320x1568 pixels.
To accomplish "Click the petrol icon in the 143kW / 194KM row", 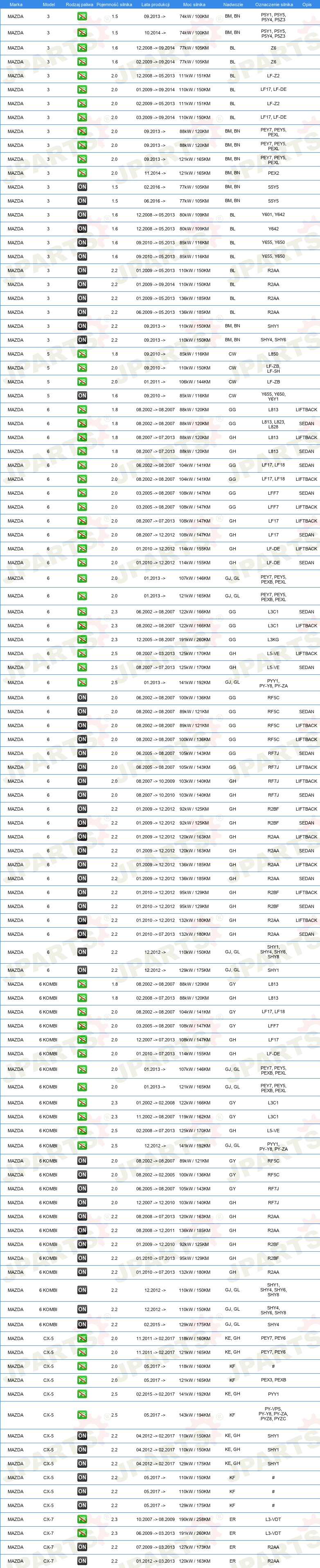I will click(82, 1415).
